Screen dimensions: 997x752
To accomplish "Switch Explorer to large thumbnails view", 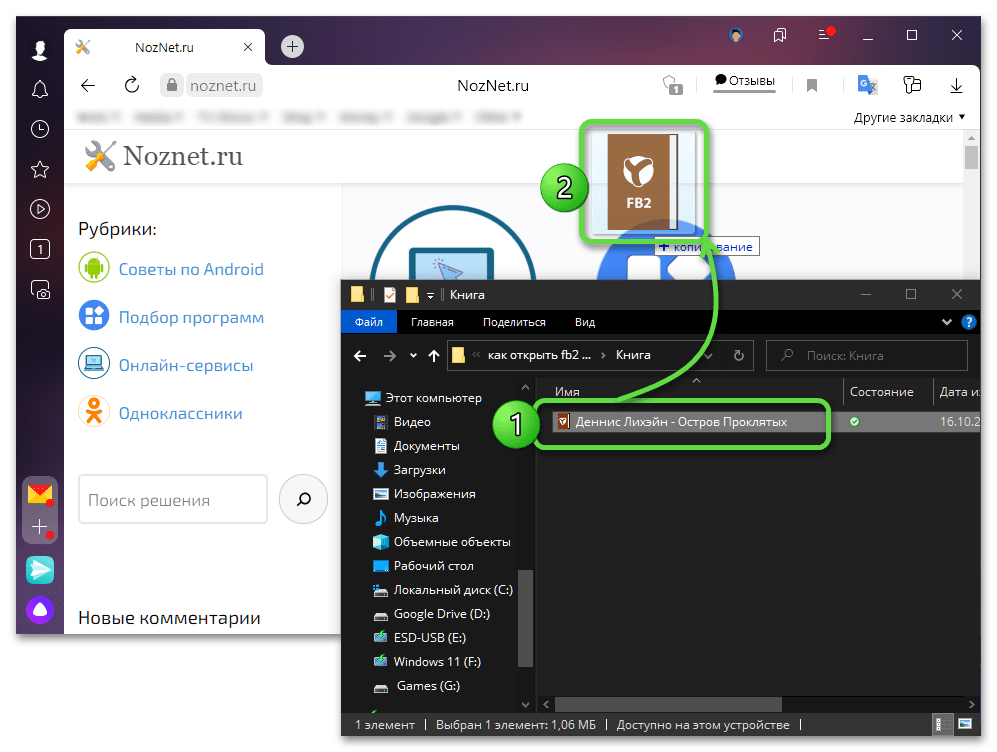I will coord(964,724).
